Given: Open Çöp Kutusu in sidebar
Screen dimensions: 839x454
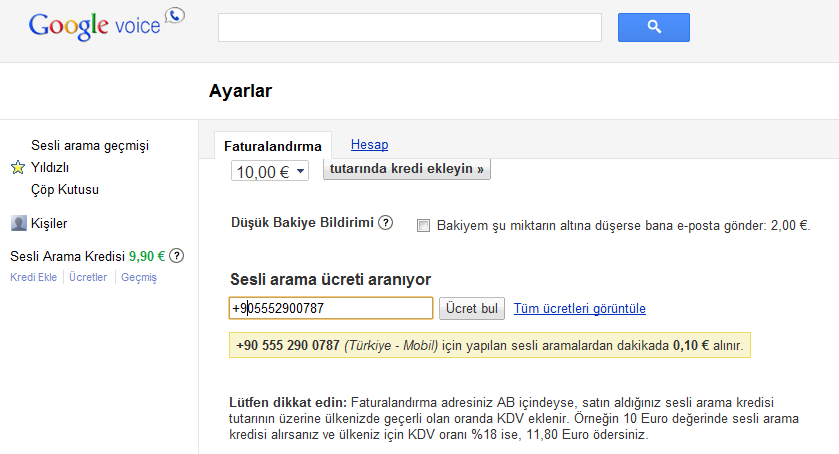Looking at the screenshot, I should (65, 190).
